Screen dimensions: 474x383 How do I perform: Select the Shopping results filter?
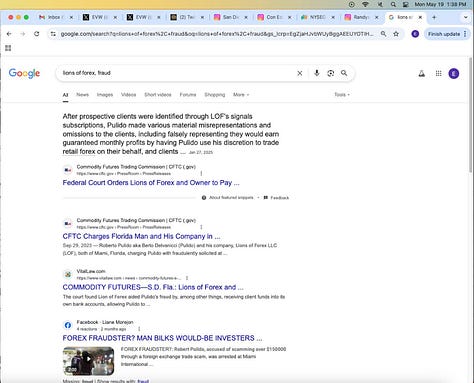point(215,95)
